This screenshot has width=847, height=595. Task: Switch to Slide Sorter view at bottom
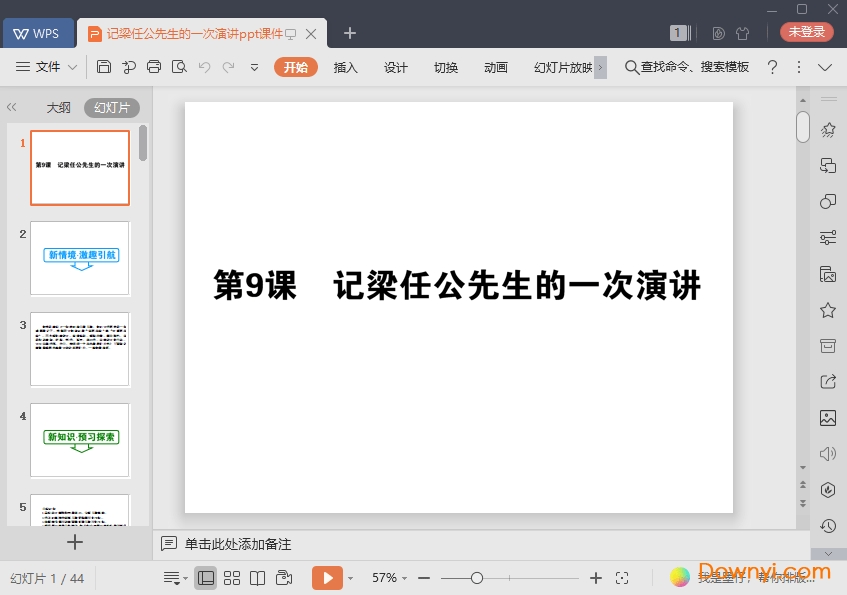click(x=233, y=578)
